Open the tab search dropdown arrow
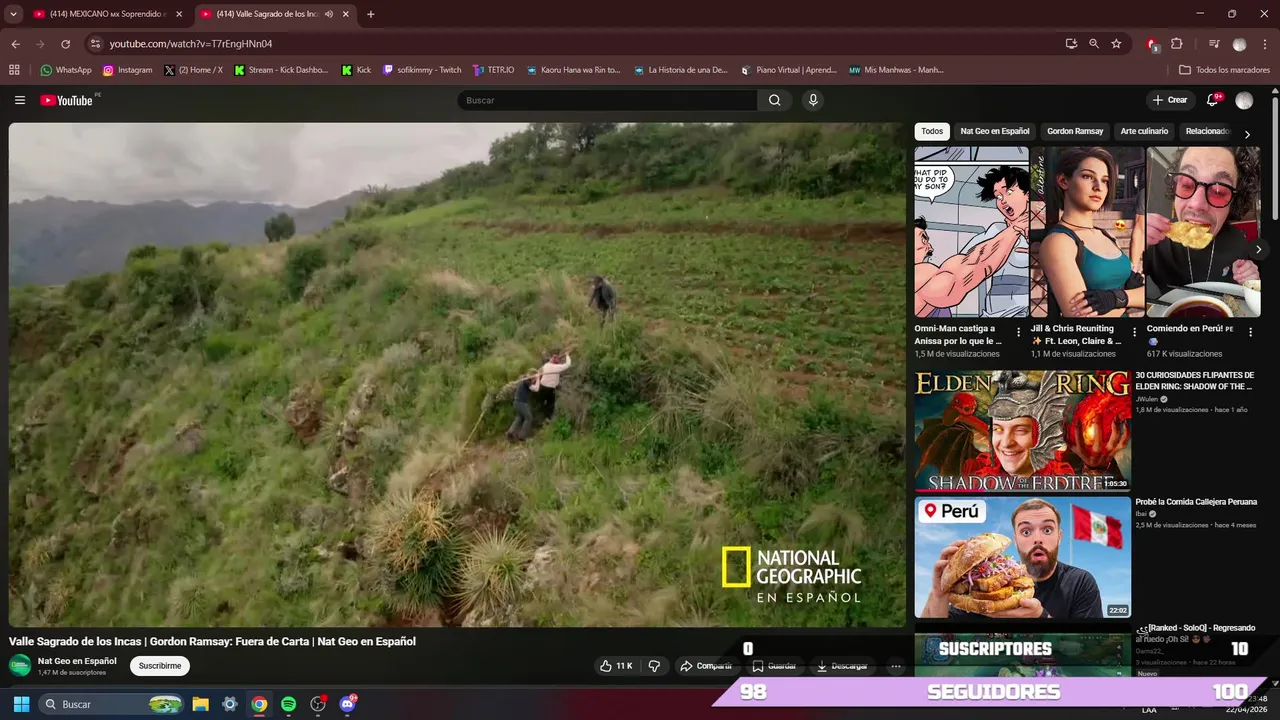The height and width of the screenshot is (720, 1280). [13, 14]
